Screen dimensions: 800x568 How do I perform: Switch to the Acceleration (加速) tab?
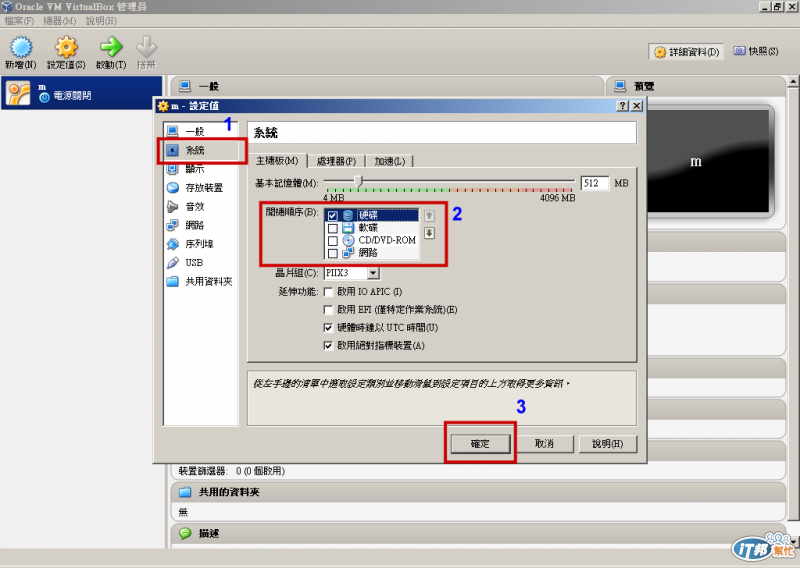coord(389,161)
